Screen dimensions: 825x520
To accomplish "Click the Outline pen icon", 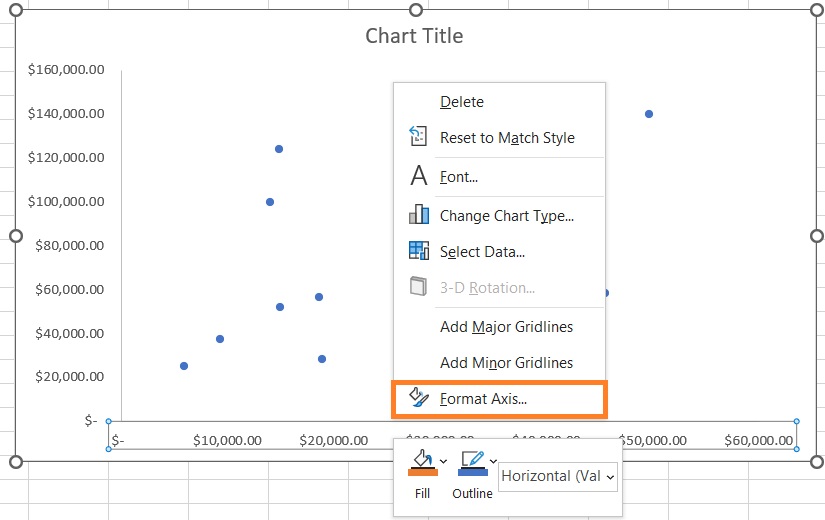I will tap(472, 458).
